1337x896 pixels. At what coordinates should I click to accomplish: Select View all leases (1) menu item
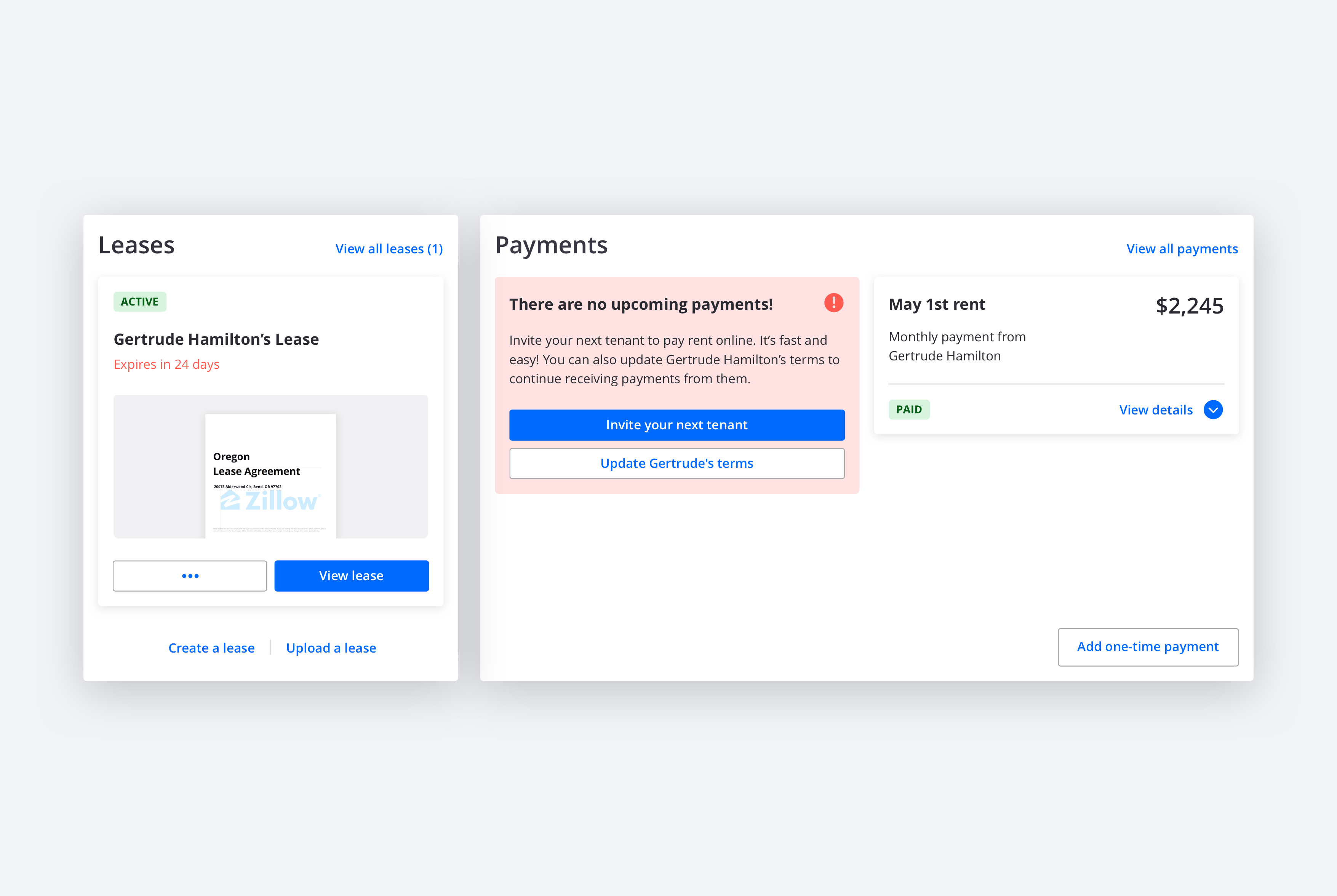388,248
